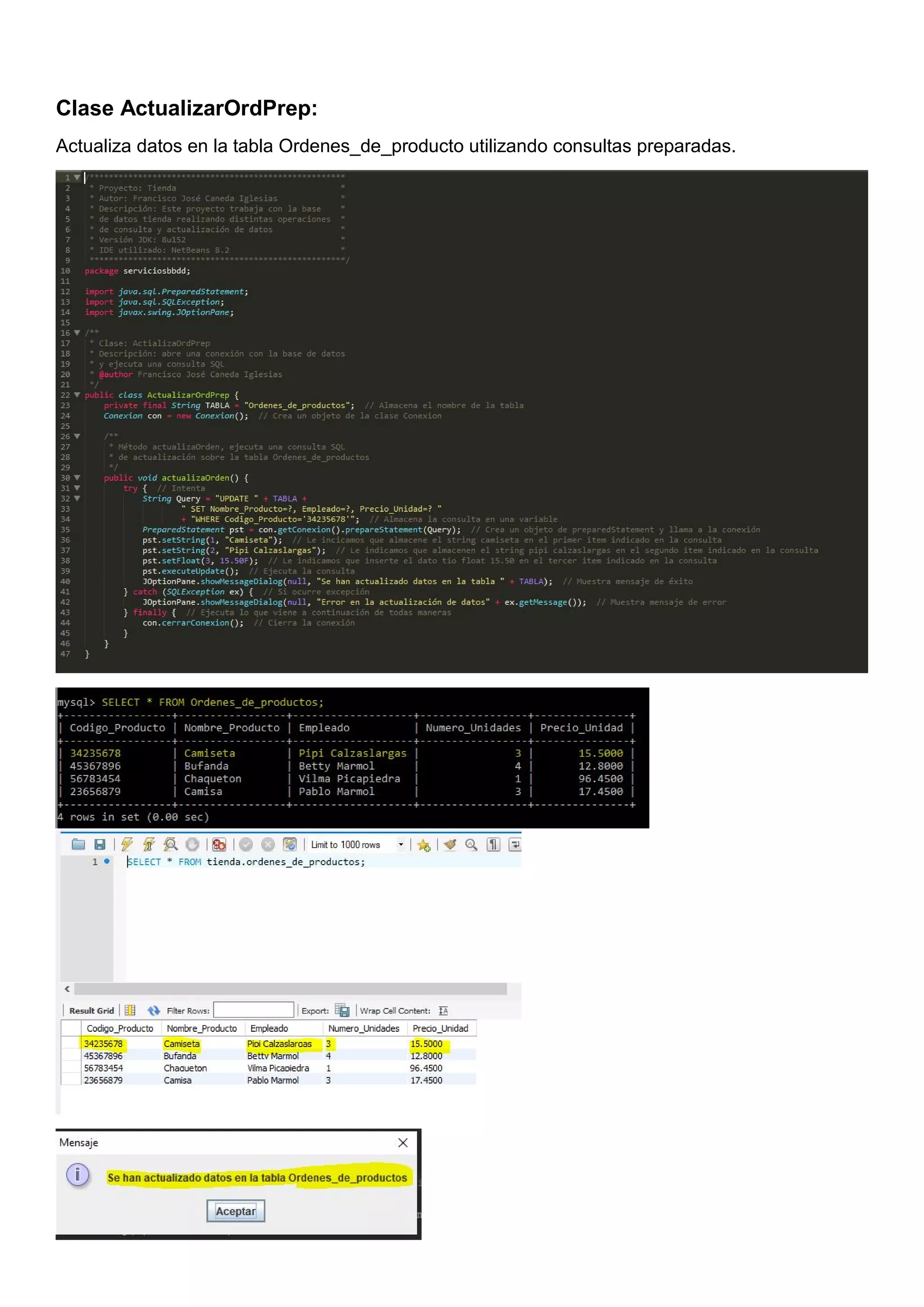Image resolution: width=924 pixels, height=1307 pixels.
Task: Click line 1 breakpoint dot in SQL editor
Action: point(106,861)
